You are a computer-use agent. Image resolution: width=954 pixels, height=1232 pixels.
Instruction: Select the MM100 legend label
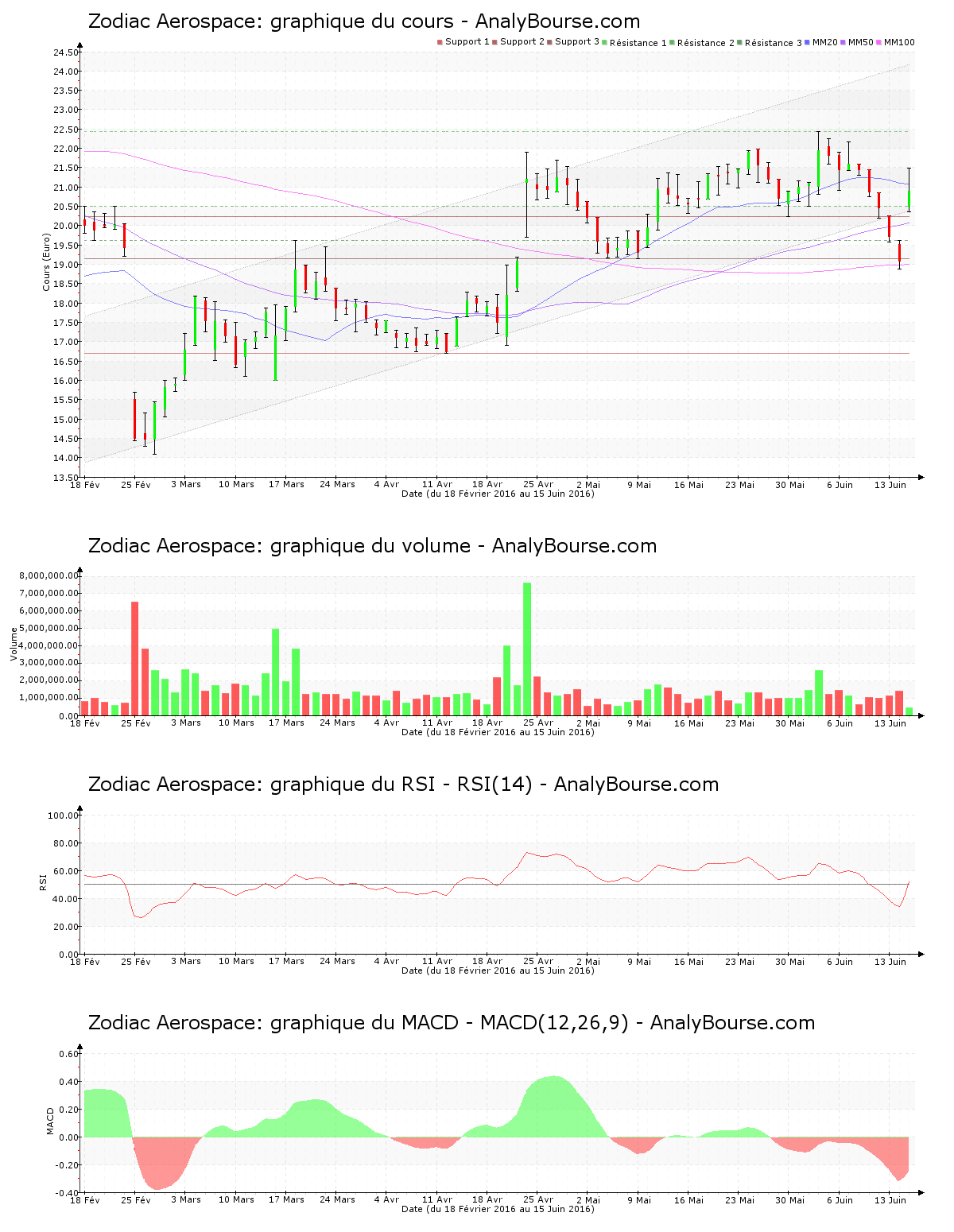click(899, 42)
